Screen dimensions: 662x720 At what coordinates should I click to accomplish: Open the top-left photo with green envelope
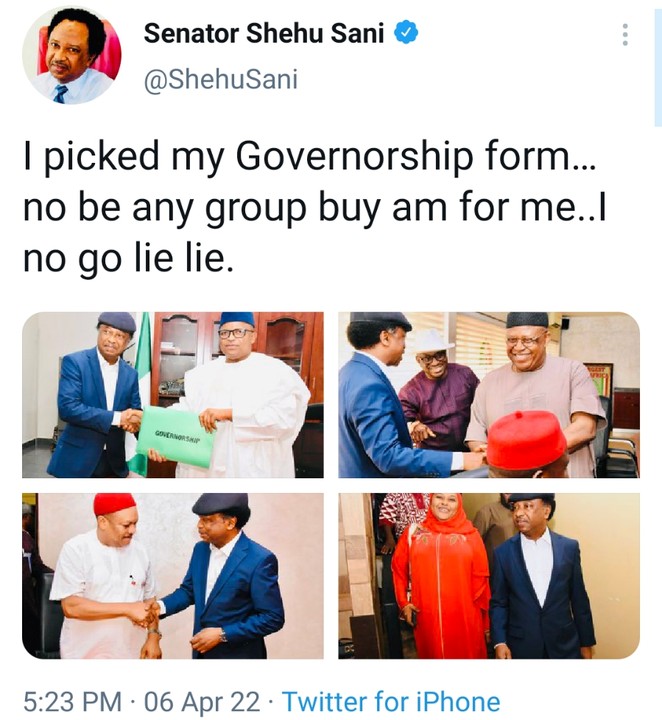click(x=173, y=394)
